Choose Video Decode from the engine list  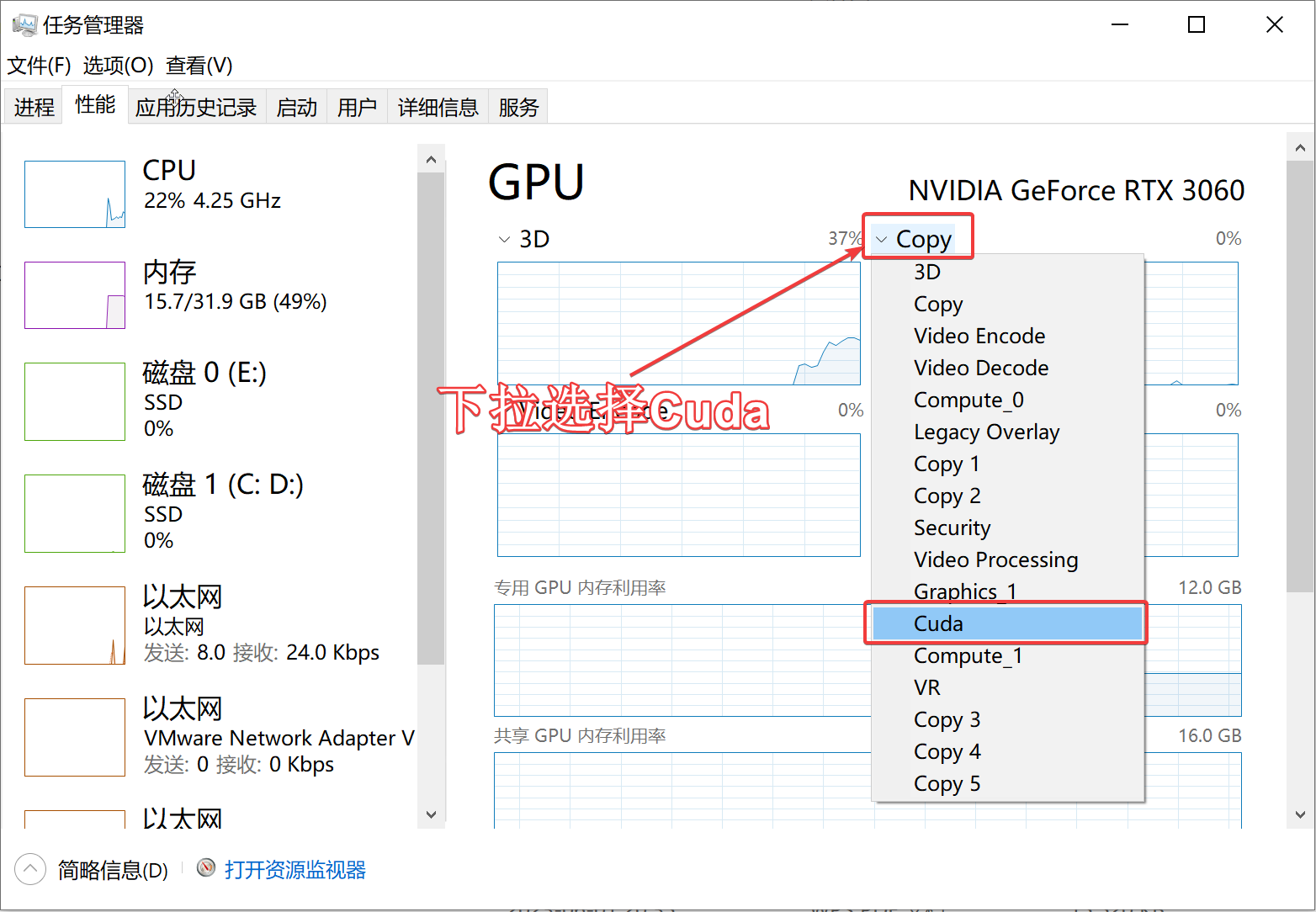1008,368
